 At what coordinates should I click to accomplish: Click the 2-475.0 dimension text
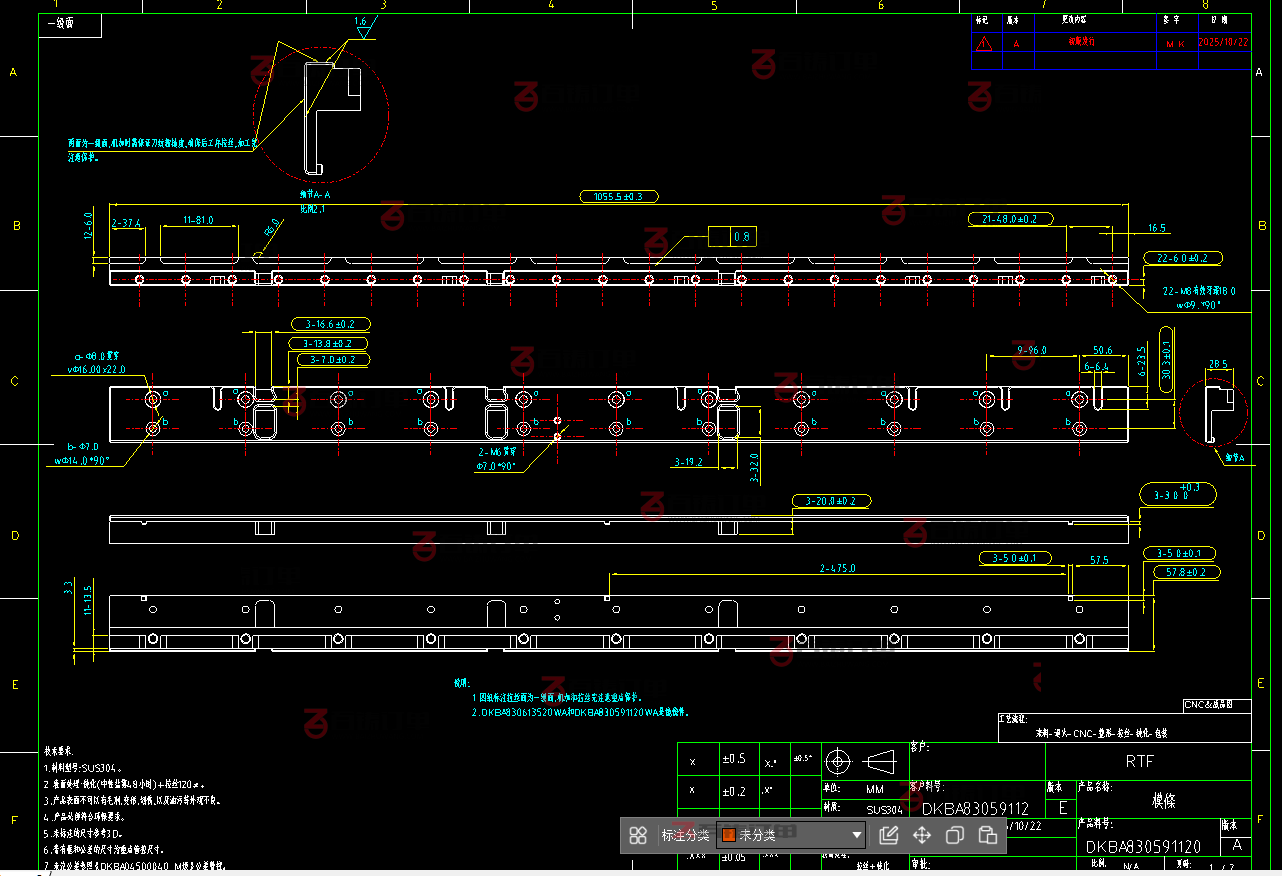coord(838,568)
